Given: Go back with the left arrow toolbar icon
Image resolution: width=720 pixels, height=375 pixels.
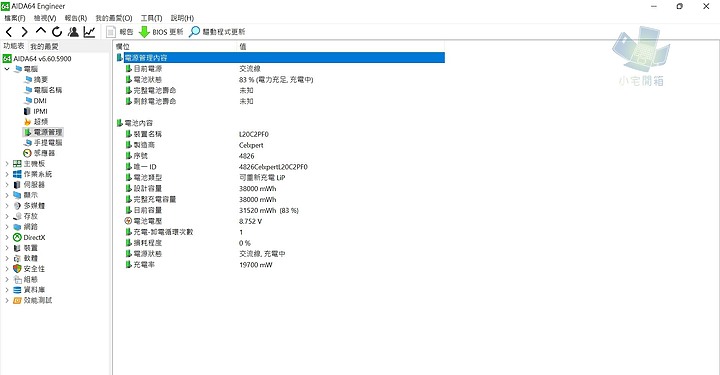Looking at the screenshot, I should pyautogui.click(x=9, y=32).
